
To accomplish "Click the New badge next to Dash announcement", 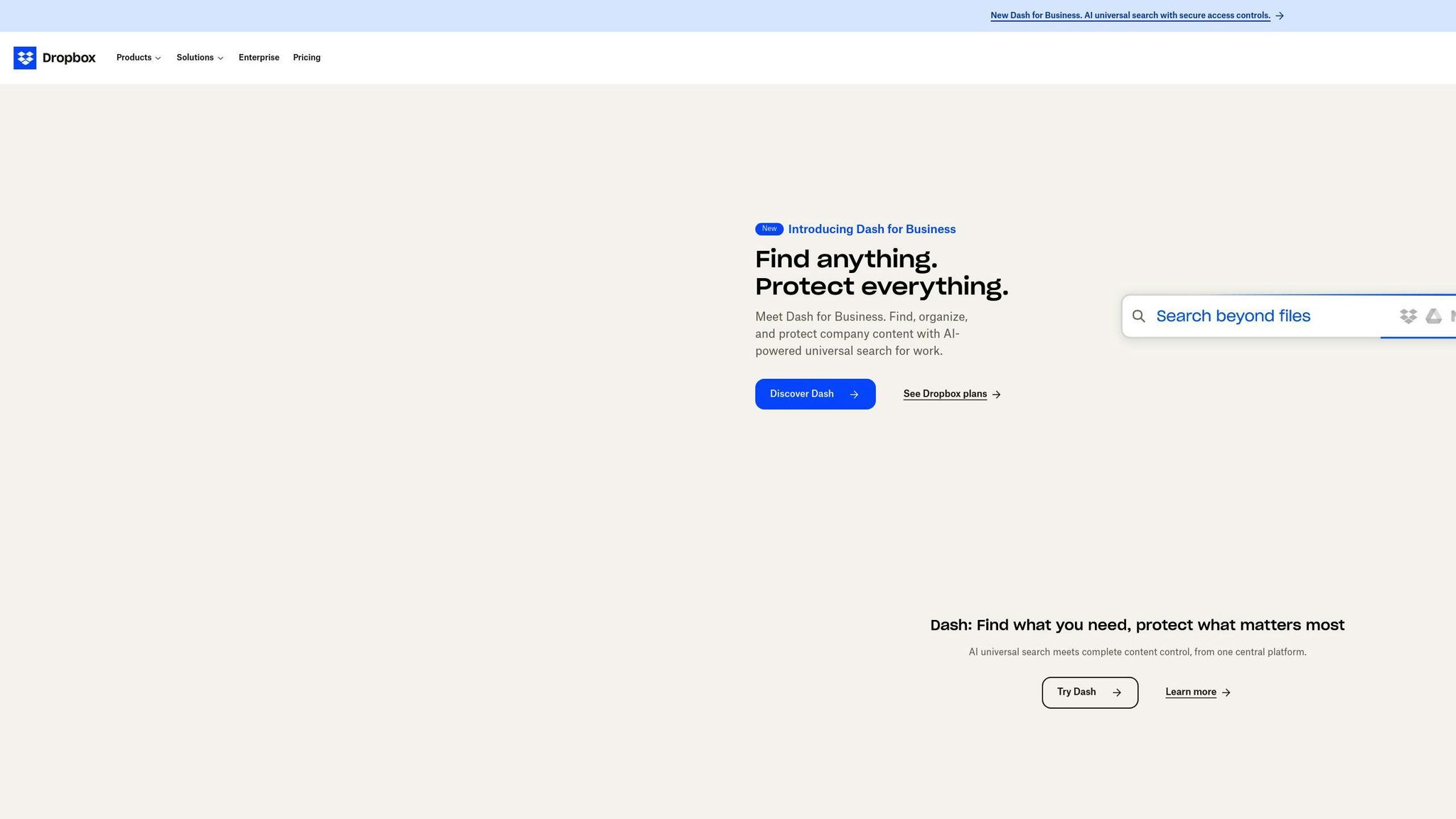I will click(x=769, y=229).
